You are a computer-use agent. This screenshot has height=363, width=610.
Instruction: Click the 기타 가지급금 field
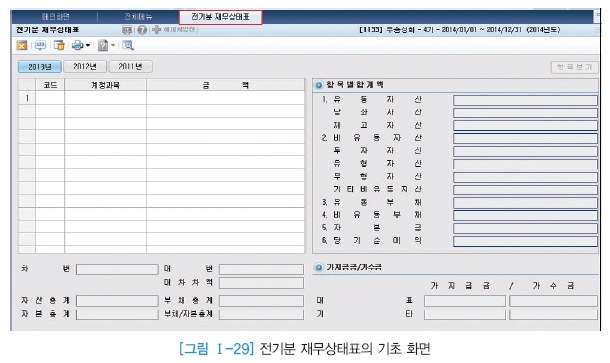[465, 314]
